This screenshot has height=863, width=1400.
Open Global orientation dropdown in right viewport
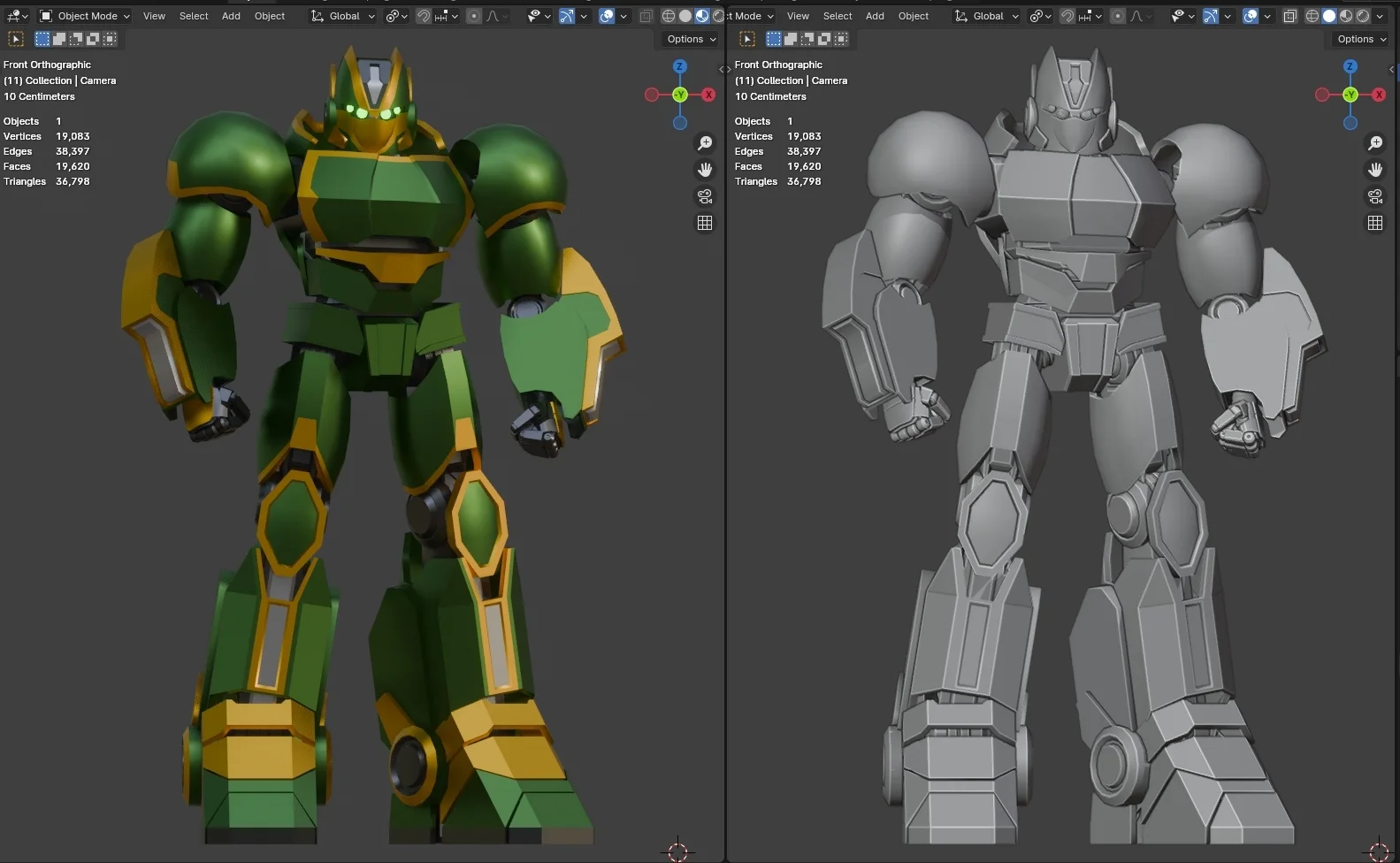pyautogui.click(x=986, y=16)
